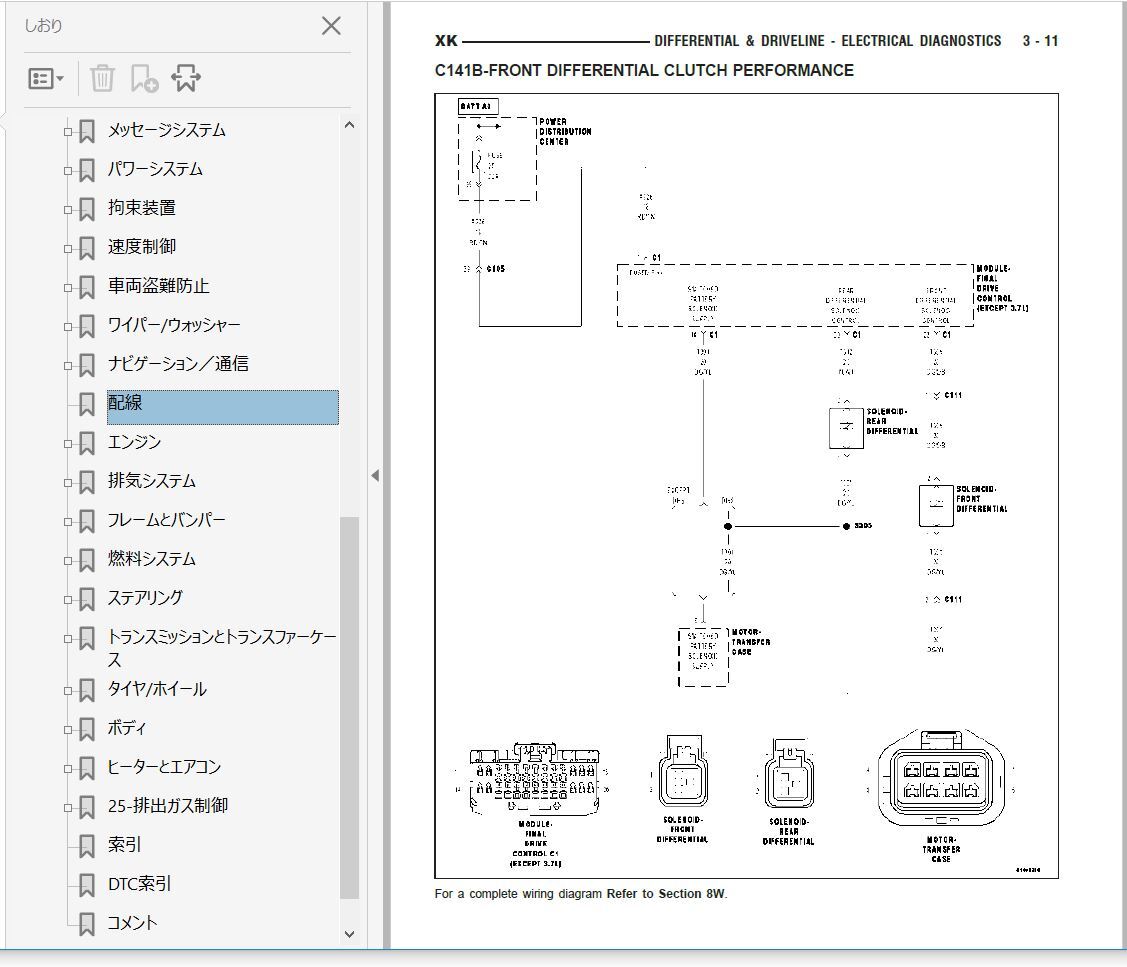The height and width of the screenshot is (967, 1127).
Task: Expand the パワーシステム bookmark node
Action: click(x=68, y=170)
